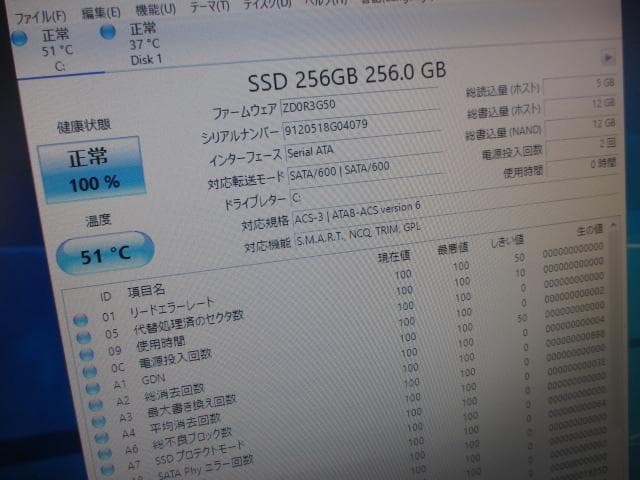Click the ファームウェア label
Screen dimensions: 640x480
coord(244,111)
